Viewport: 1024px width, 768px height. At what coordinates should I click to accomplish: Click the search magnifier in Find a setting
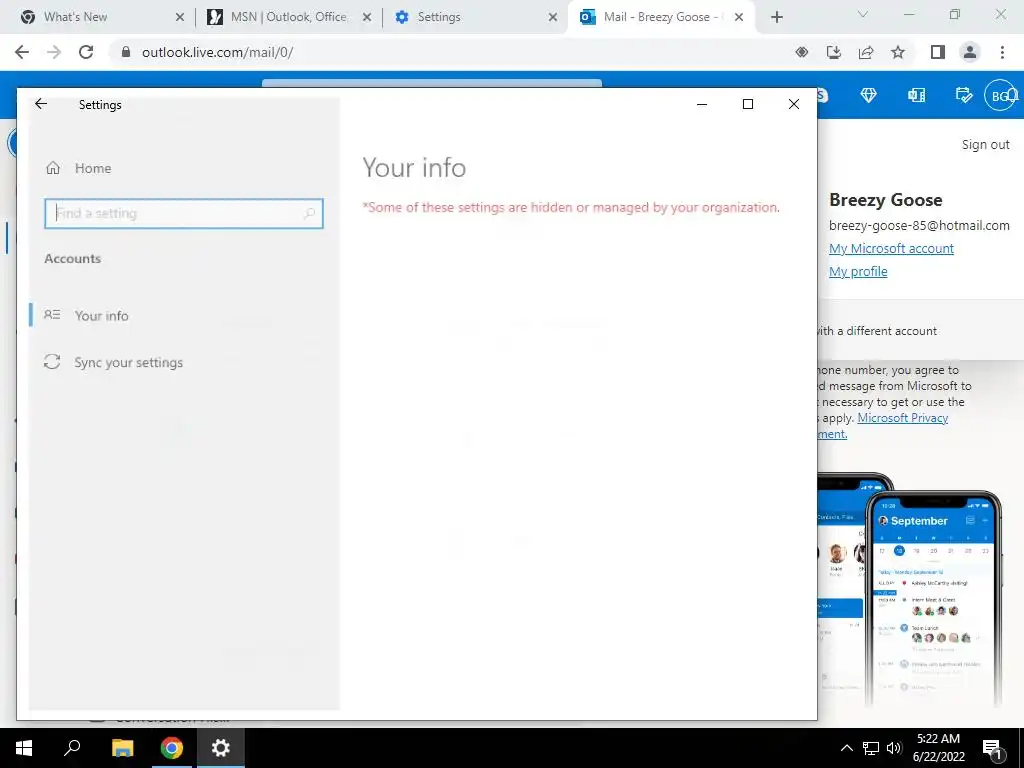pyautogui.click(x=310, y=214)
